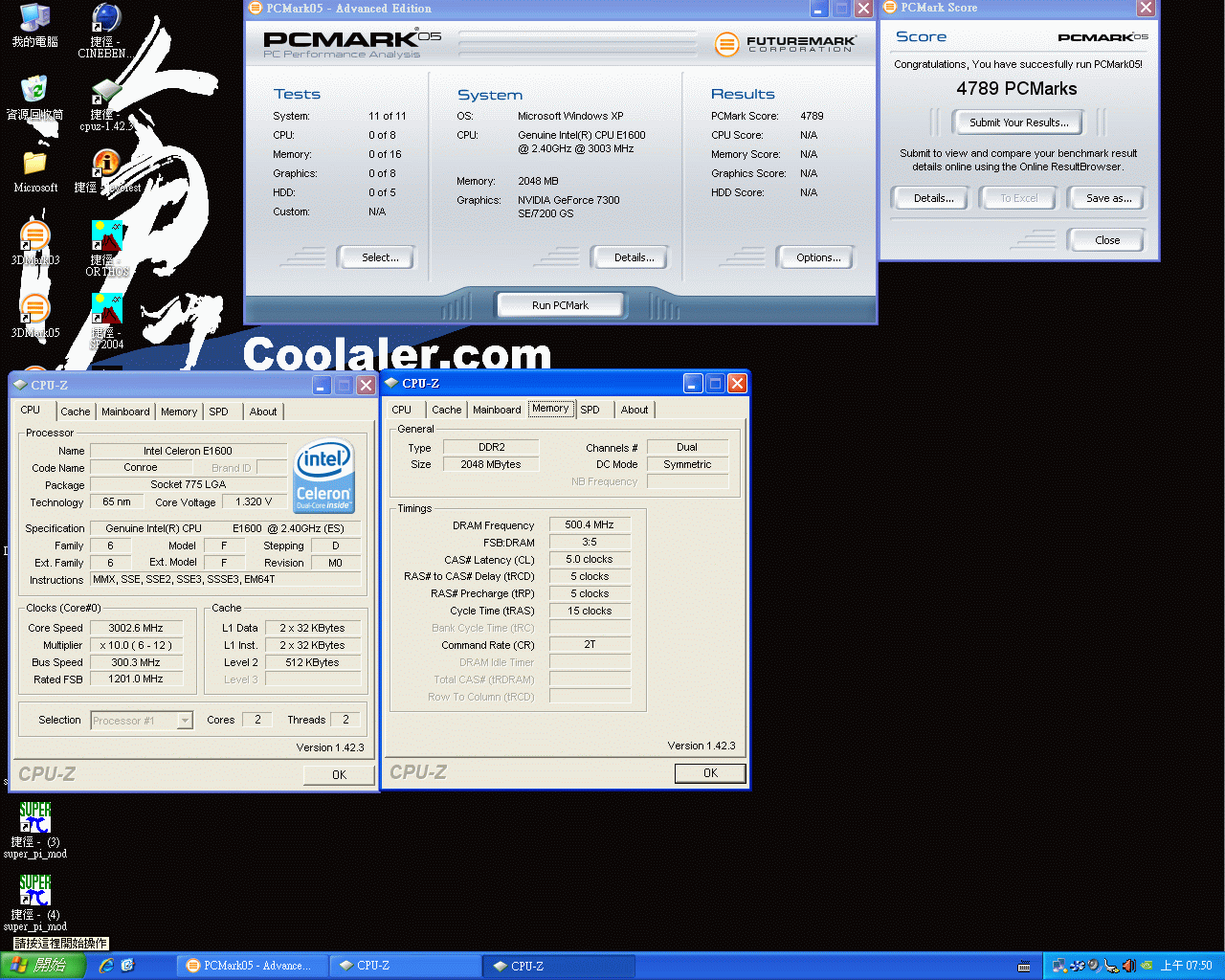Select the CPU tab in right CPU-Z window

(x=402, y=410)
